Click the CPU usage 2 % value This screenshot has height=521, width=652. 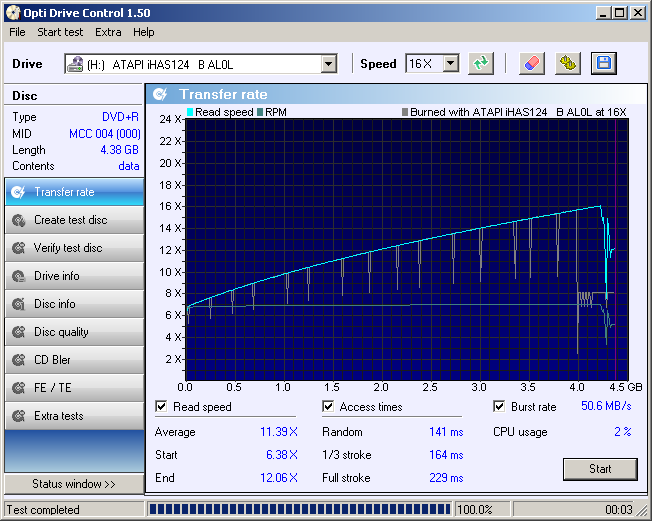623,432
